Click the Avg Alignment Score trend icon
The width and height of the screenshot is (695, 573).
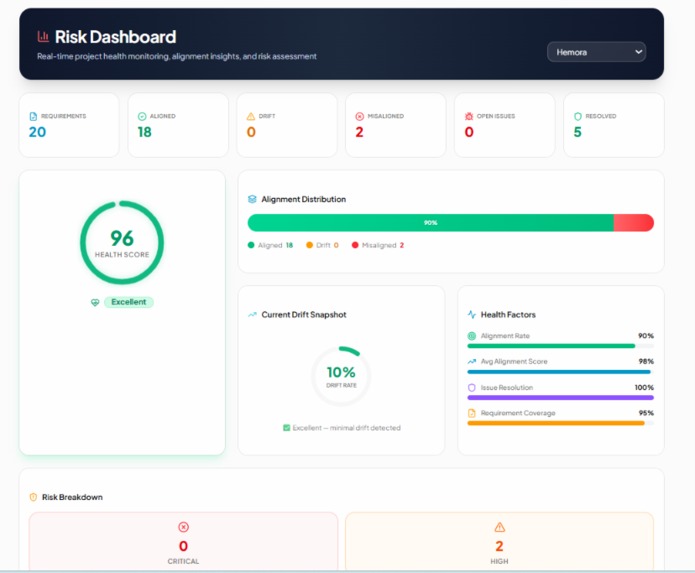(472, 362)
